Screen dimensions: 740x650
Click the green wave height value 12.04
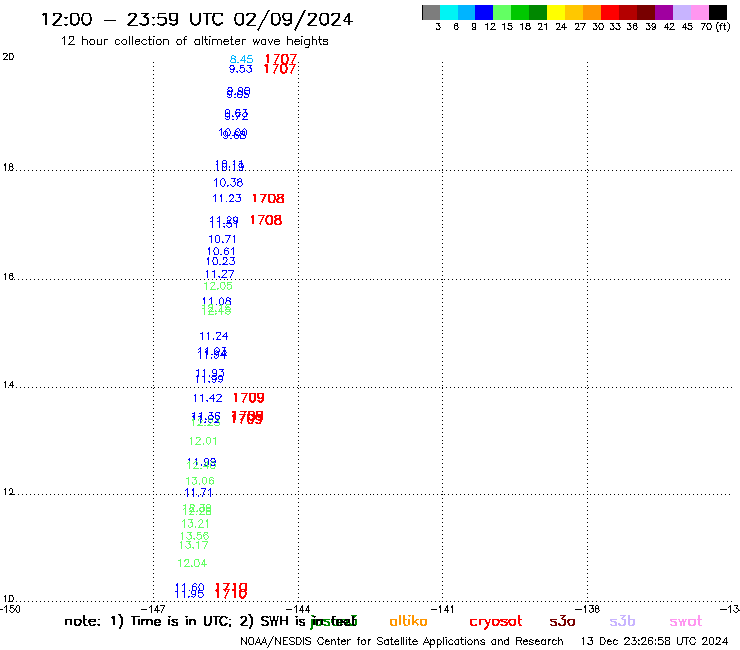coord(192,563)
